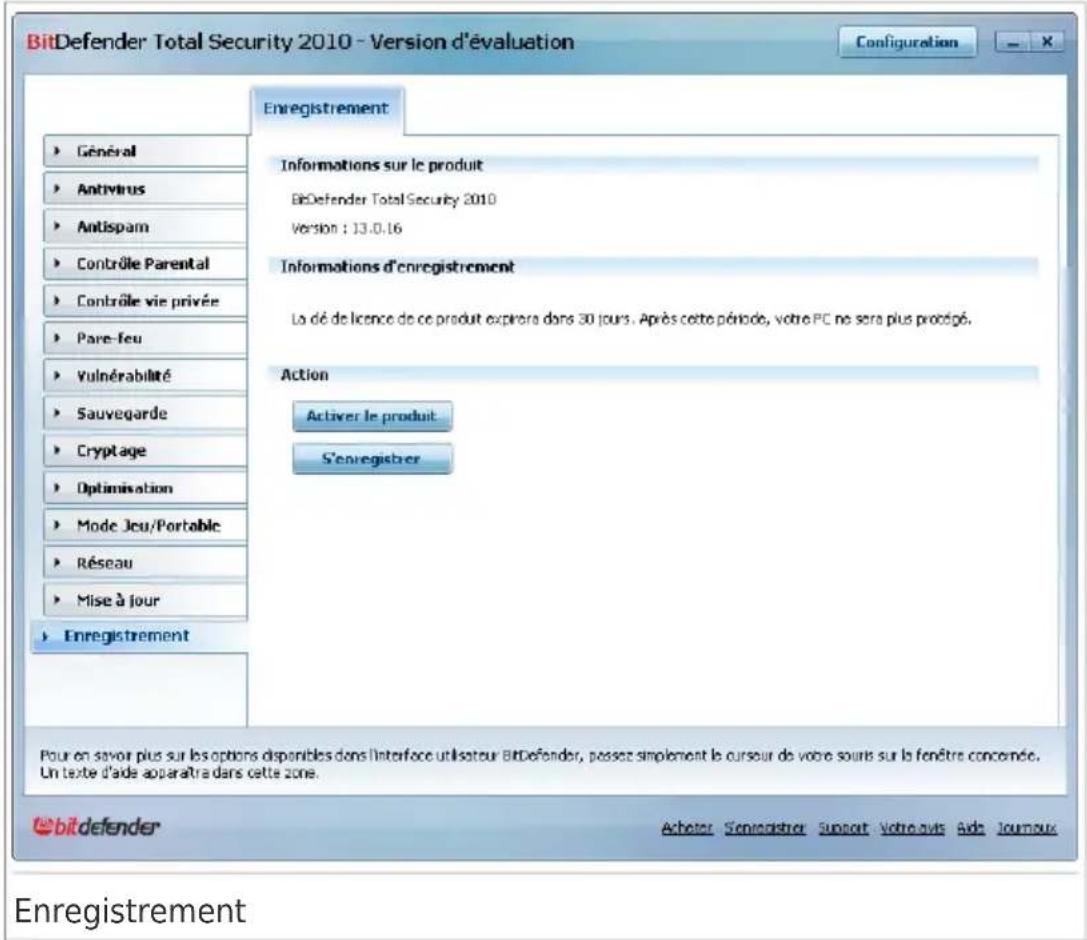Close the BitDefender window
This screenshot has height=940, width=1087.
coord(1047,42)
